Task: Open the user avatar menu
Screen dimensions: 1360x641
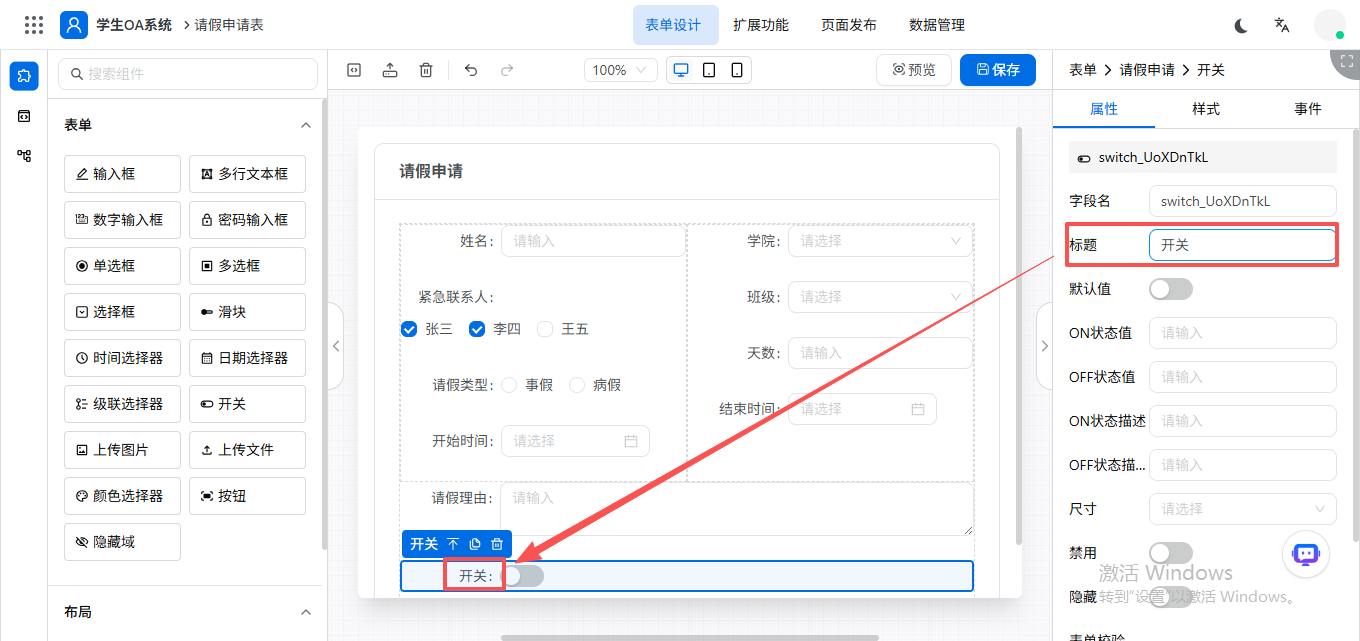Action: pyautogui.click(x=1329, y=25)
